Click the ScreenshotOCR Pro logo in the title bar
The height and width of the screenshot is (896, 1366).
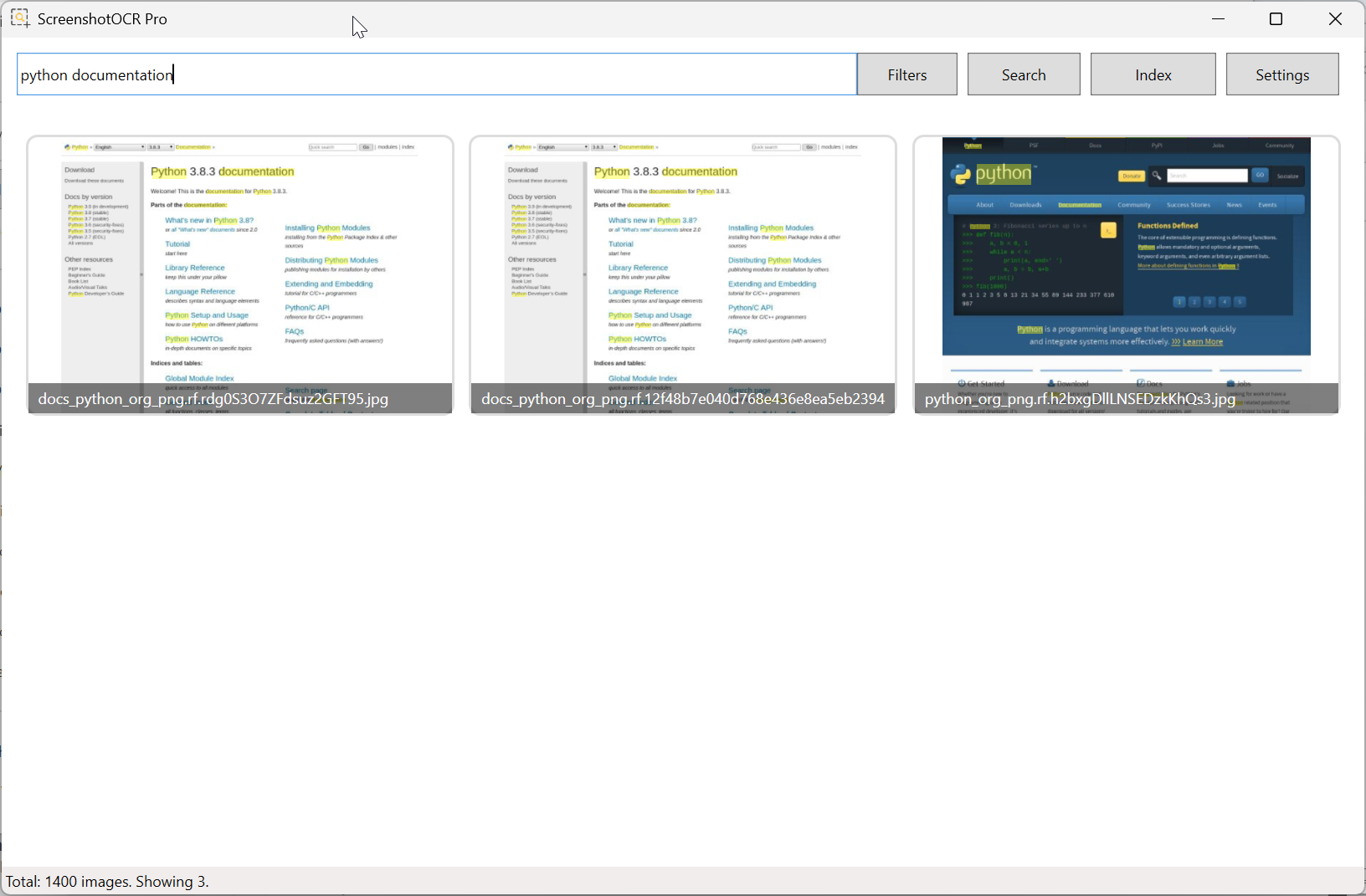19,18
